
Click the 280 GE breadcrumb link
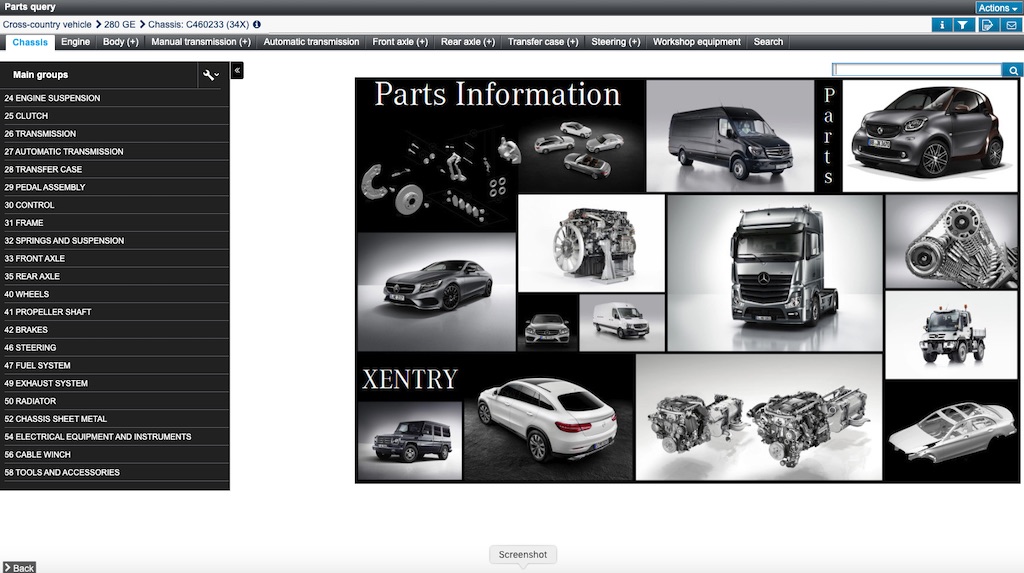coord(119,24)
